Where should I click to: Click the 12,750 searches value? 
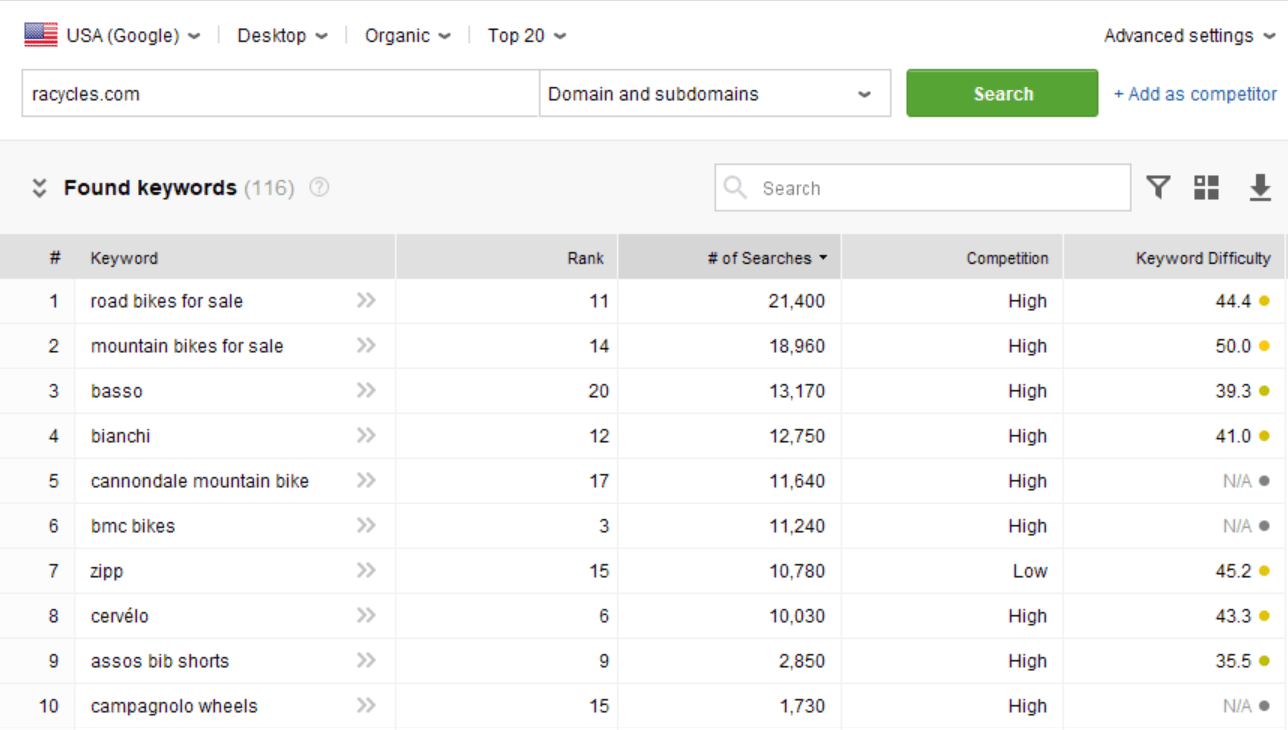[x=797, y=436]
